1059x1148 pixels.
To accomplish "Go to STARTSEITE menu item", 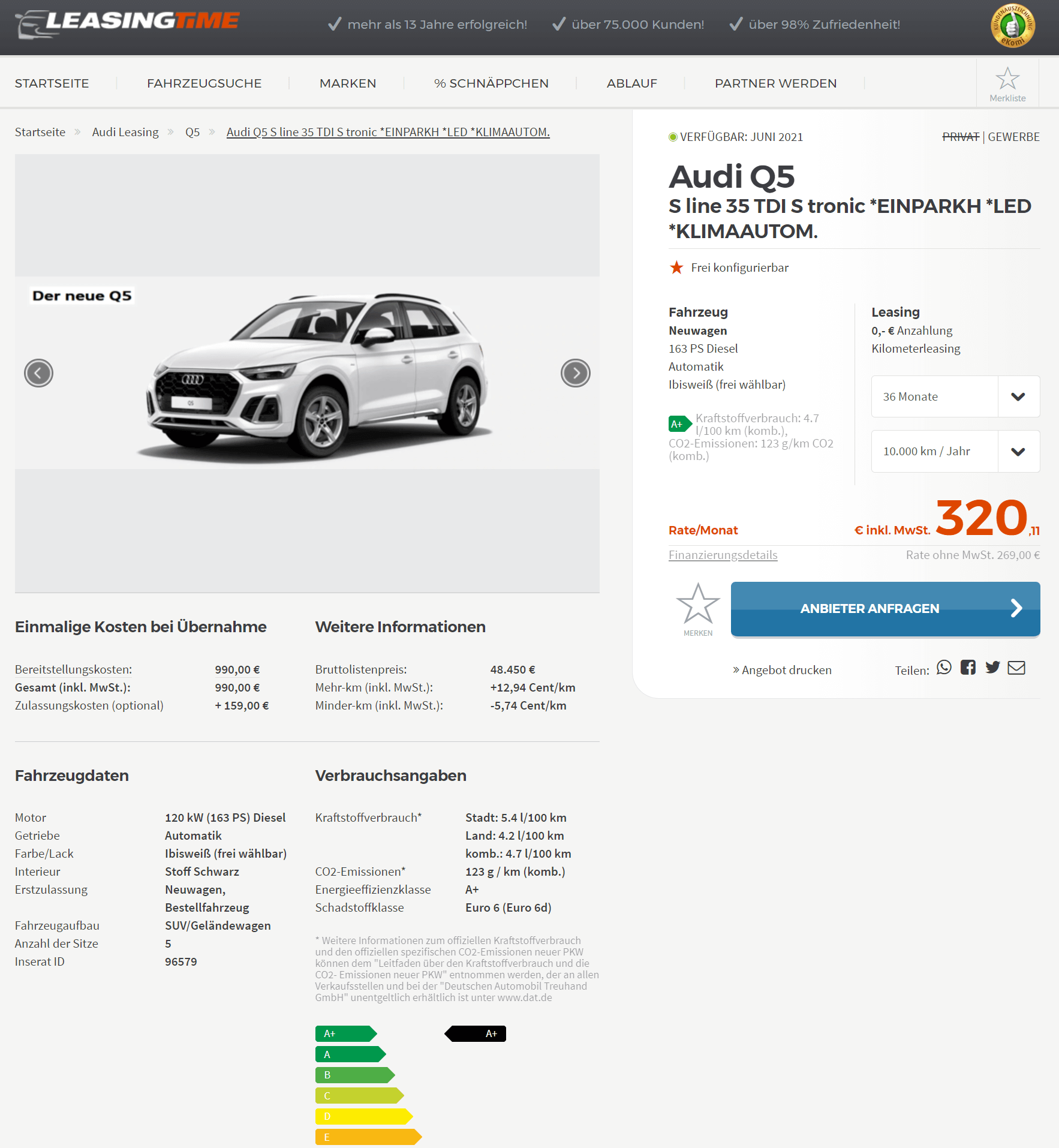I will coord(52,83).
